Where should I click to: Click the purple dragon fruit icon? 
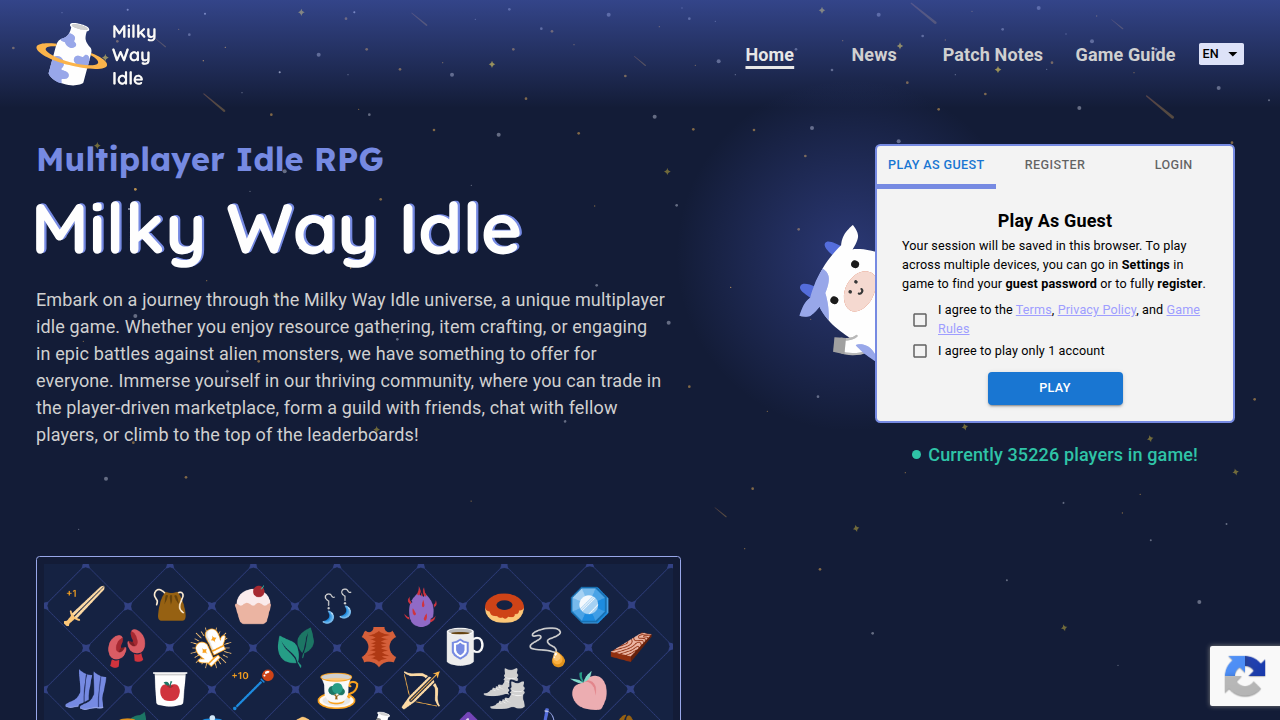(421, 606)
